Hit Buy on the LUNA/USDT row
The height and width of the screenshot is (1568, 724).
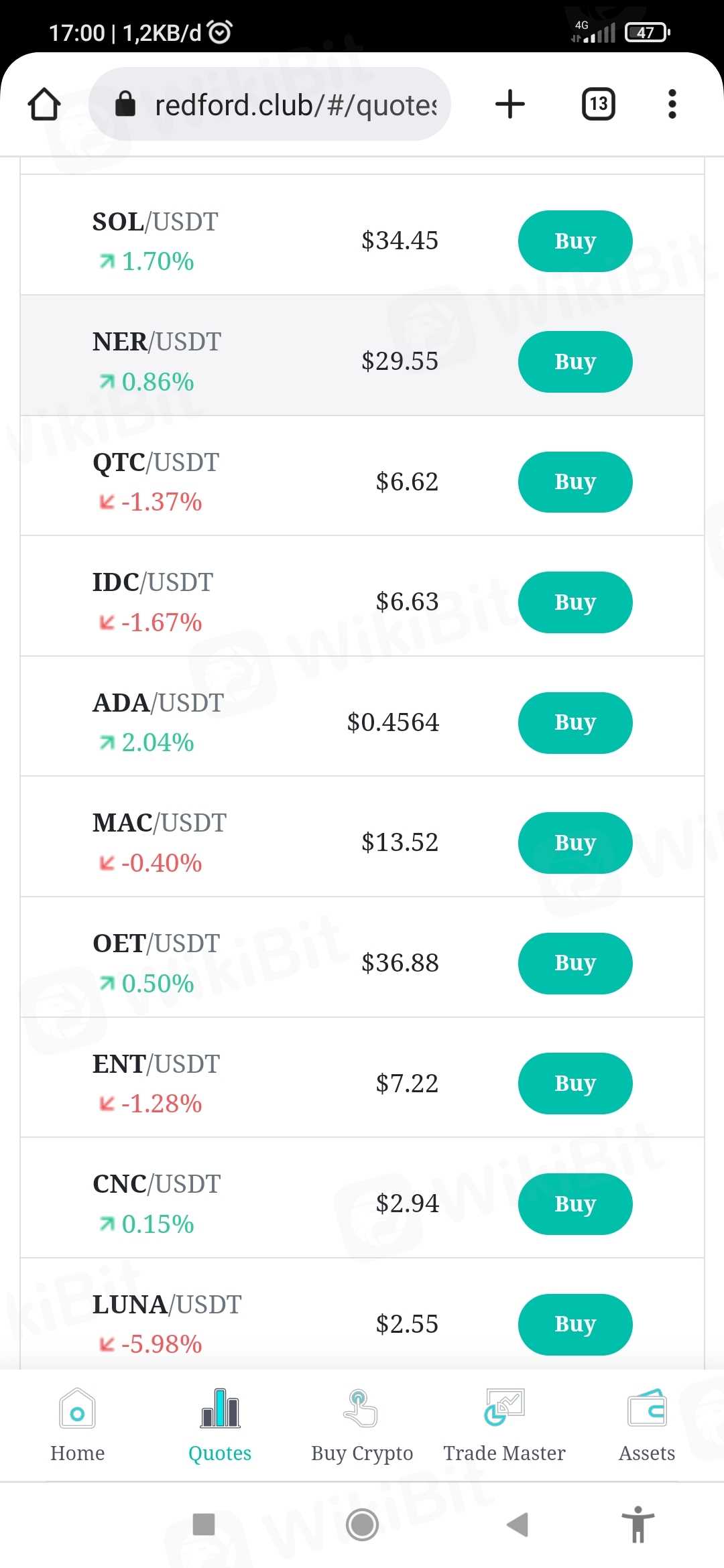(x=575, y=1325)
